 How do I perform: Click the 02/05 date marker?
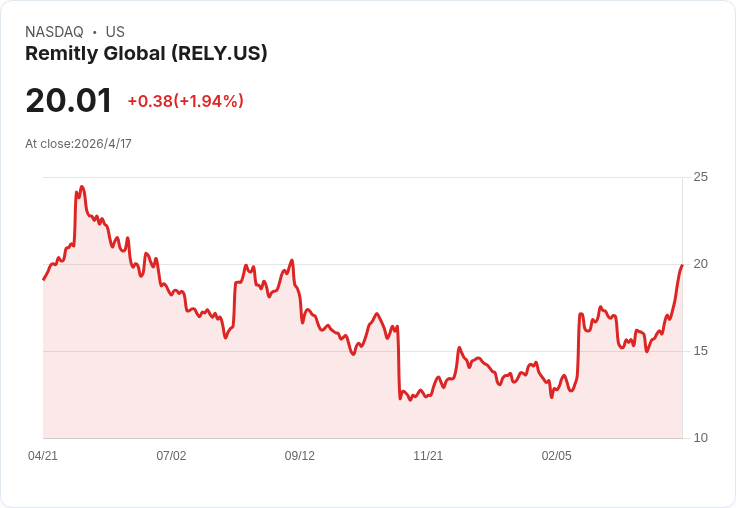557,456
